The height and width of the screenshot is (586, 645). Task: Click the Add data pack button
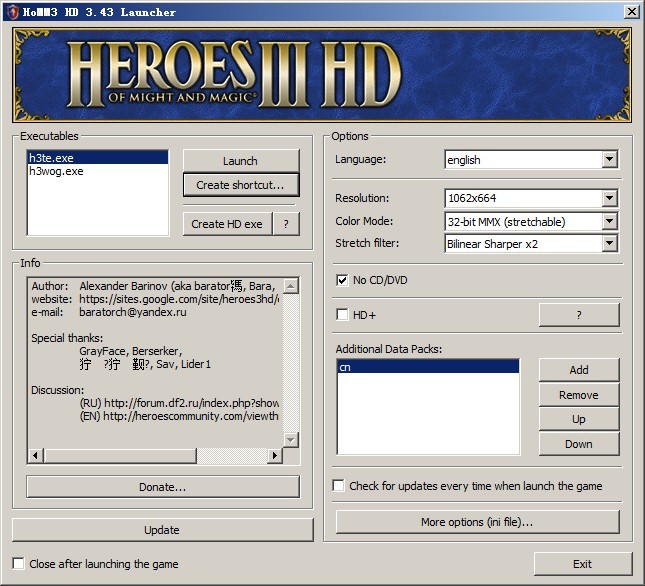(579, 370)
